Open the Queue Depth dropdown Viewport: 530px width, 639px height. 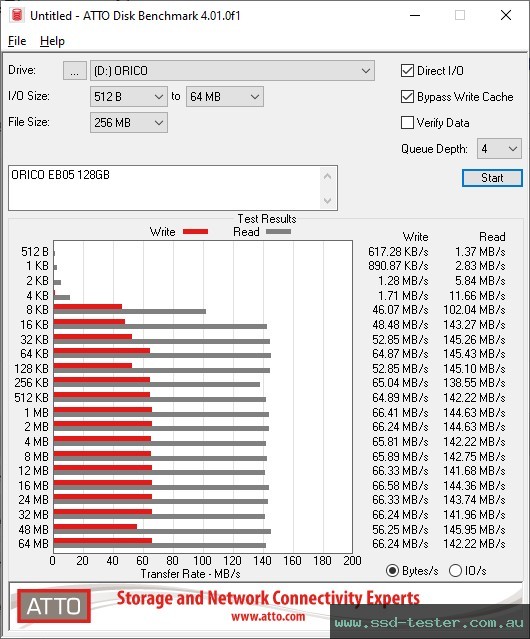499,149
